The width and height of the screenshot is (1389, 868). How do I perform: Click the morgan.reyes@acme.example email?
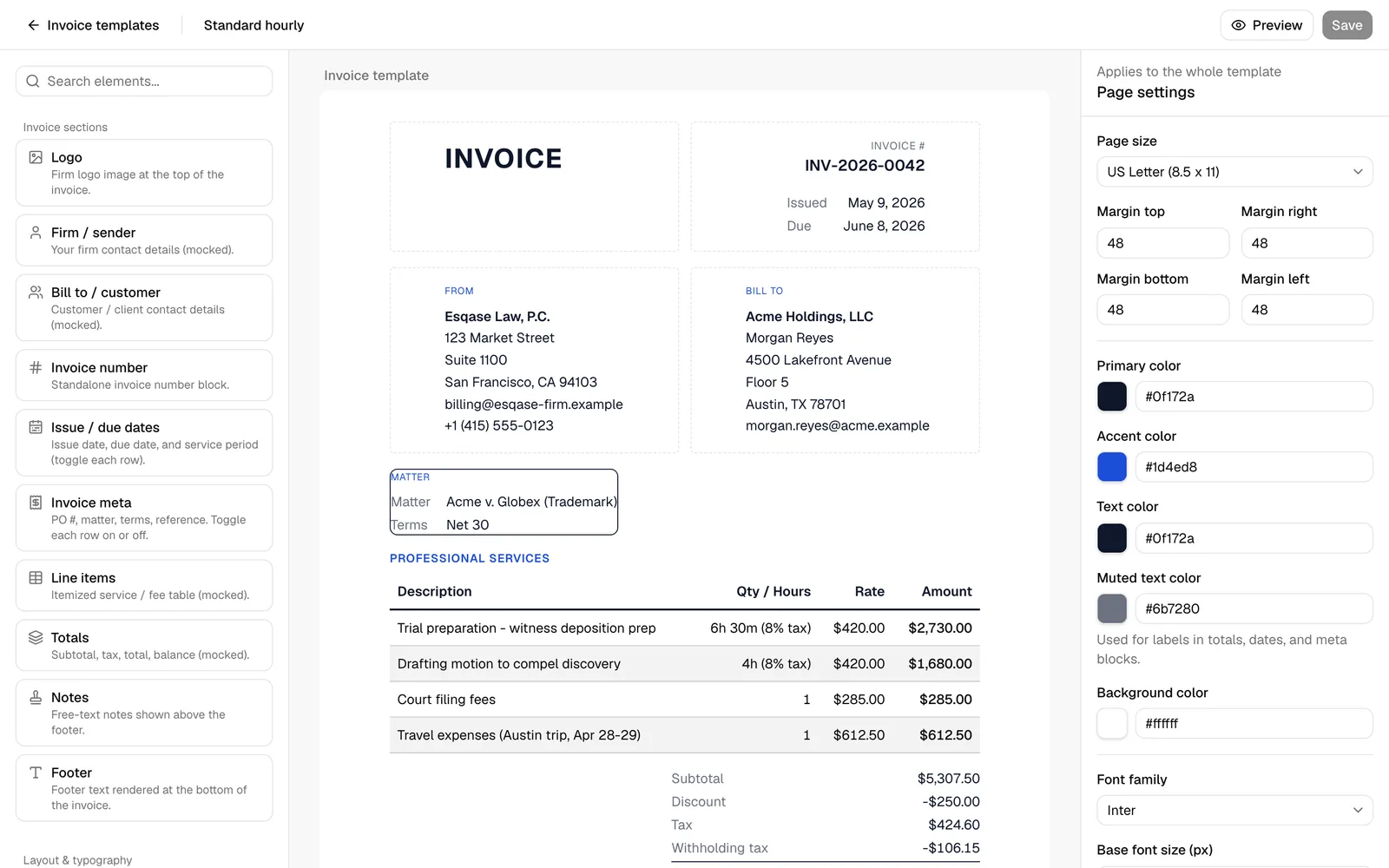pos(837,425)
